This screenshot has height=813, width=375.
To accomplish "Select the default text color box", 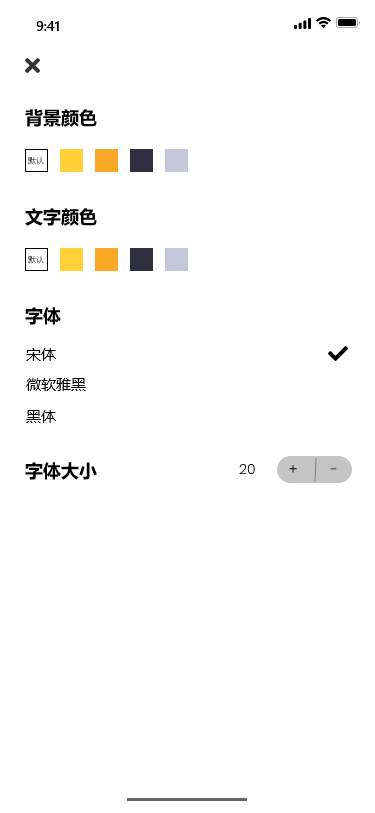I will coord(36,259).
